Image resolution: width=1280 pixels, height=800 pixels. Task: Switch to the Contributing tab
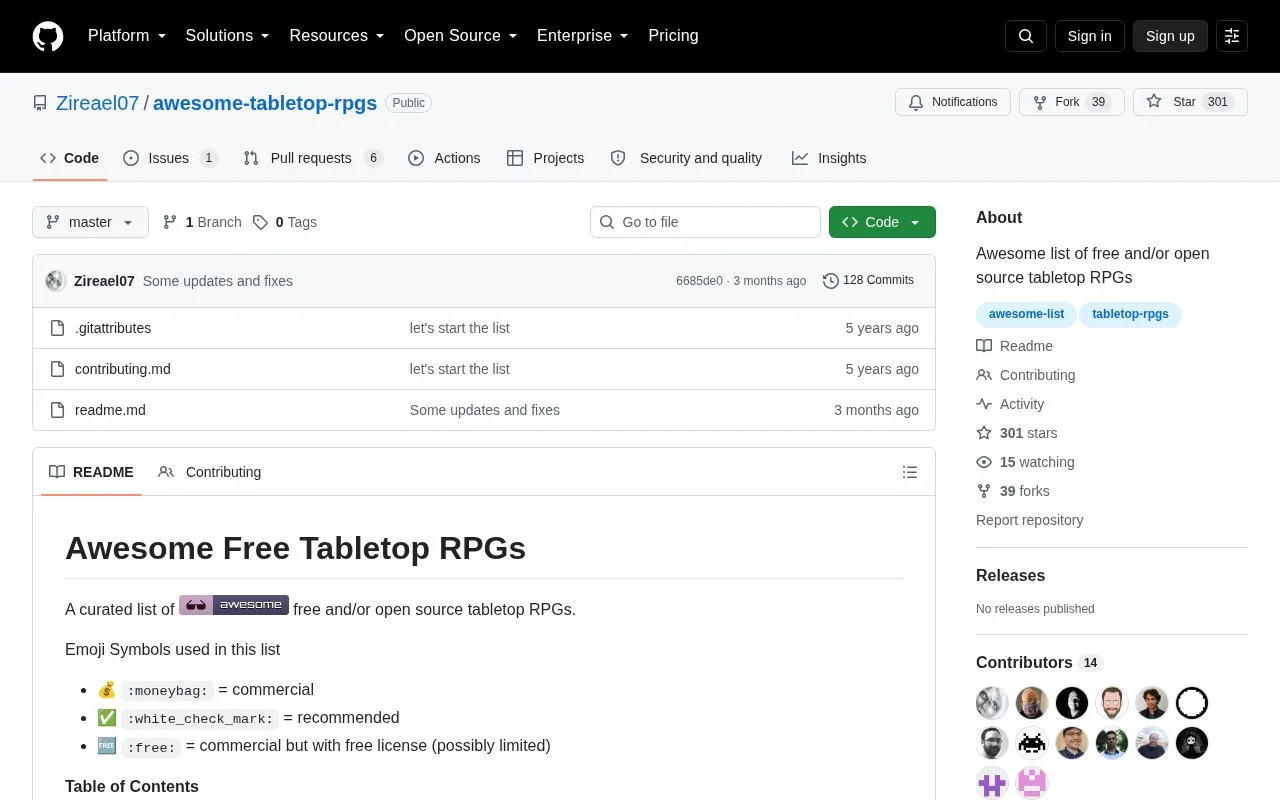tap(210, 472)
